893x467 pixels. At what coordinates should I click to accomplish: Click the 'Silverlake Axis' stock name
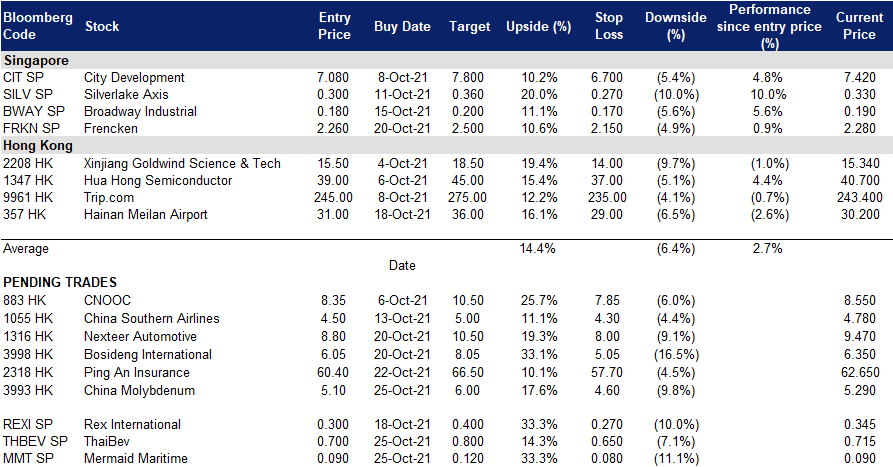(x=126, y=95)
